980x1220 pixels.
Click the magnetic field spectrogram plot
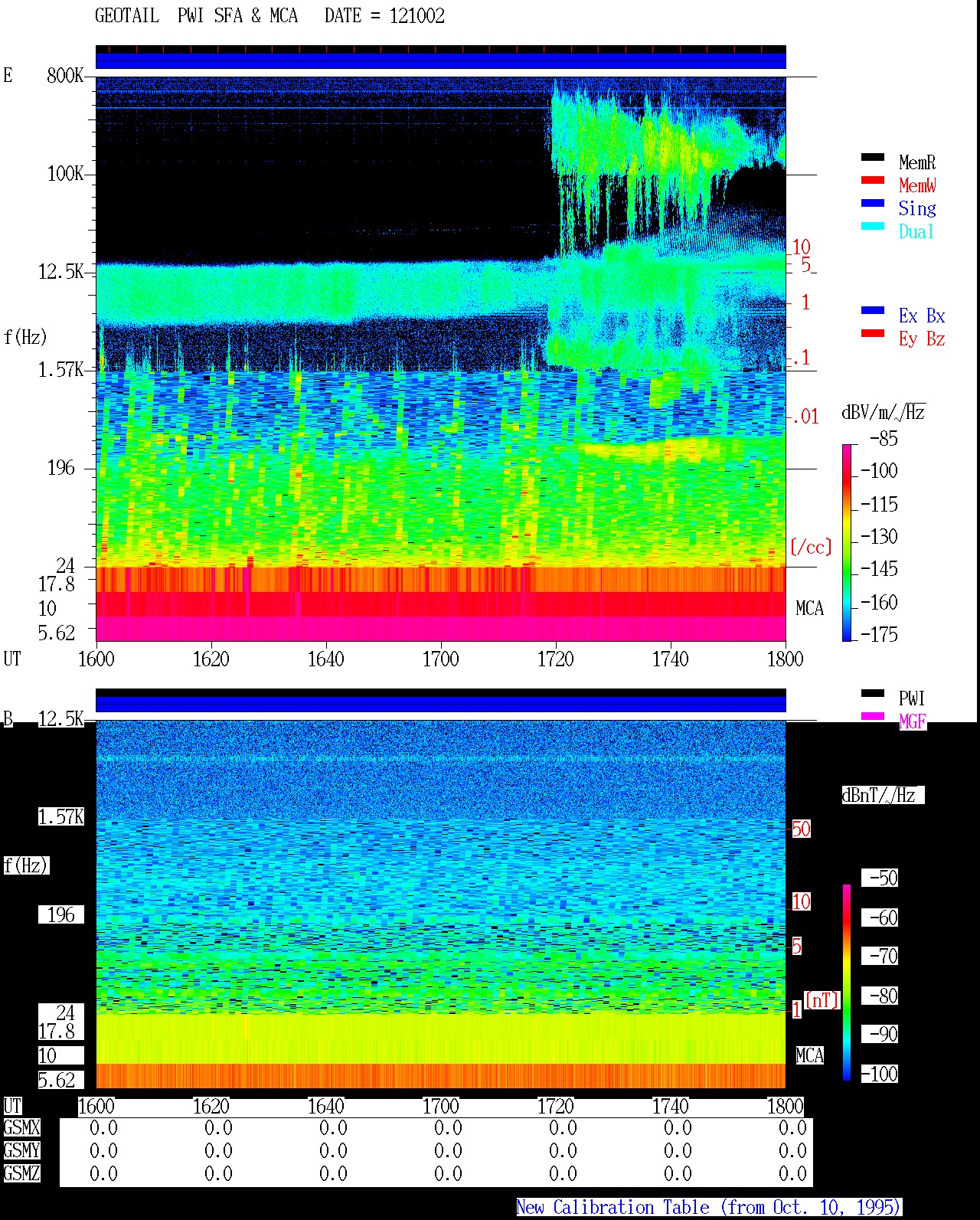click(441, 904)
